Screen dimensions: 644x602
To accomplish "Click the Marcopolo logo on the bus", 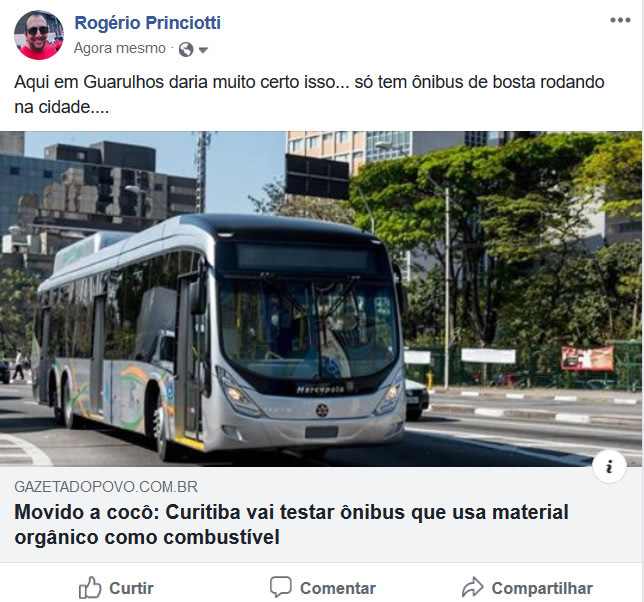I will pyautogui.click(x=320, y=390).
